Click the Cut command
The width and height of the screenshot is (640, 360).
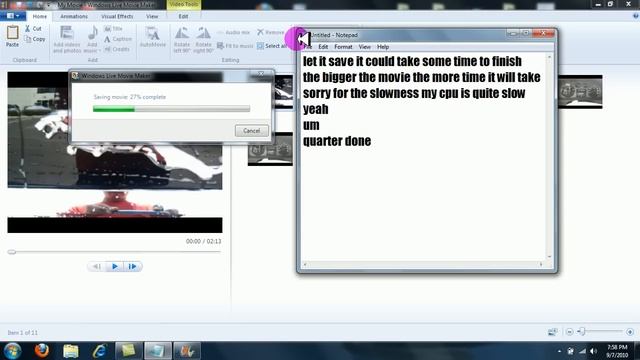click(x=33, y=29)
